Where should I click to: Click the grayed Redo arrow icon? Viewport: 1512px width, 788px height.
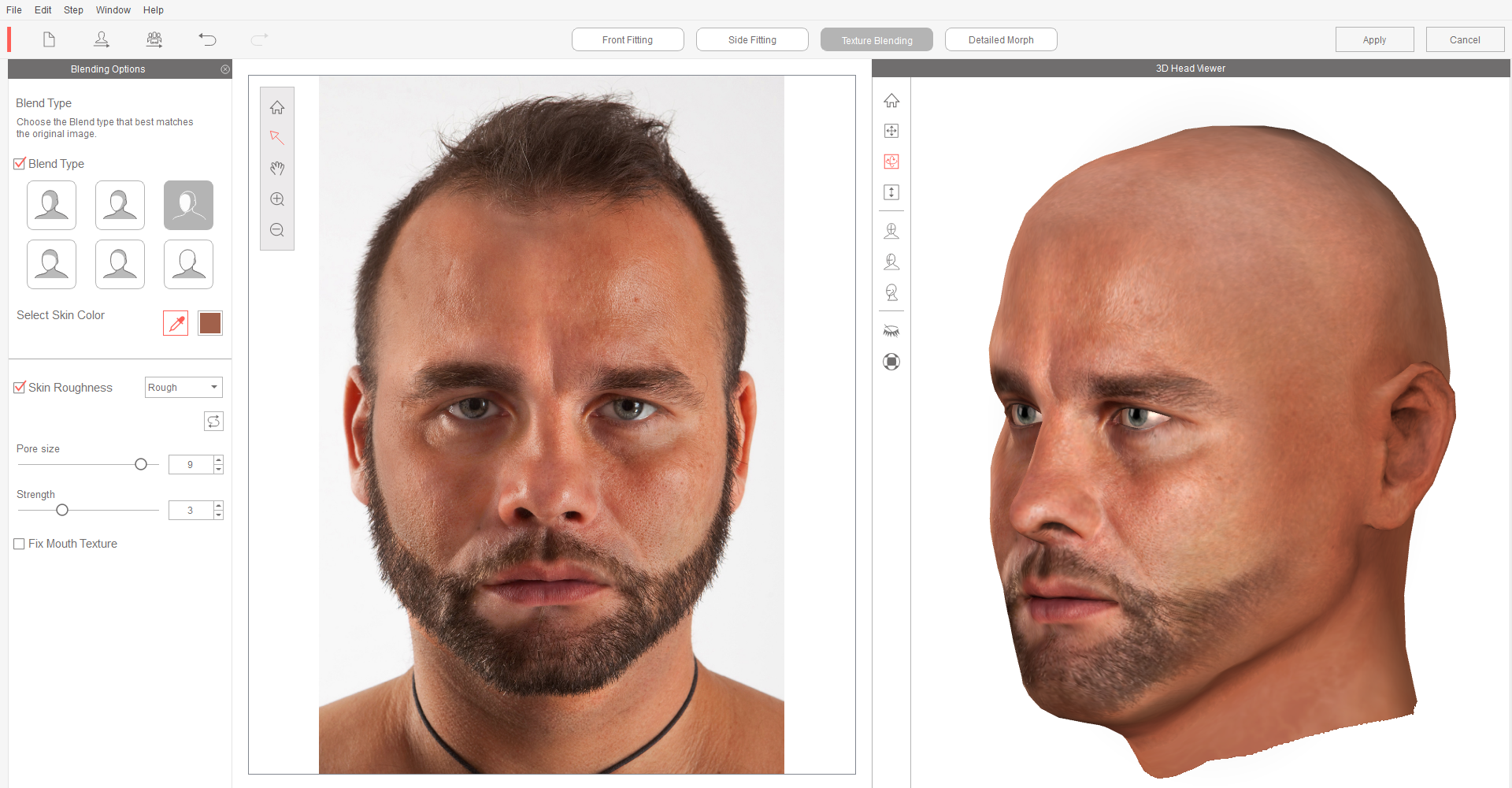260,39
